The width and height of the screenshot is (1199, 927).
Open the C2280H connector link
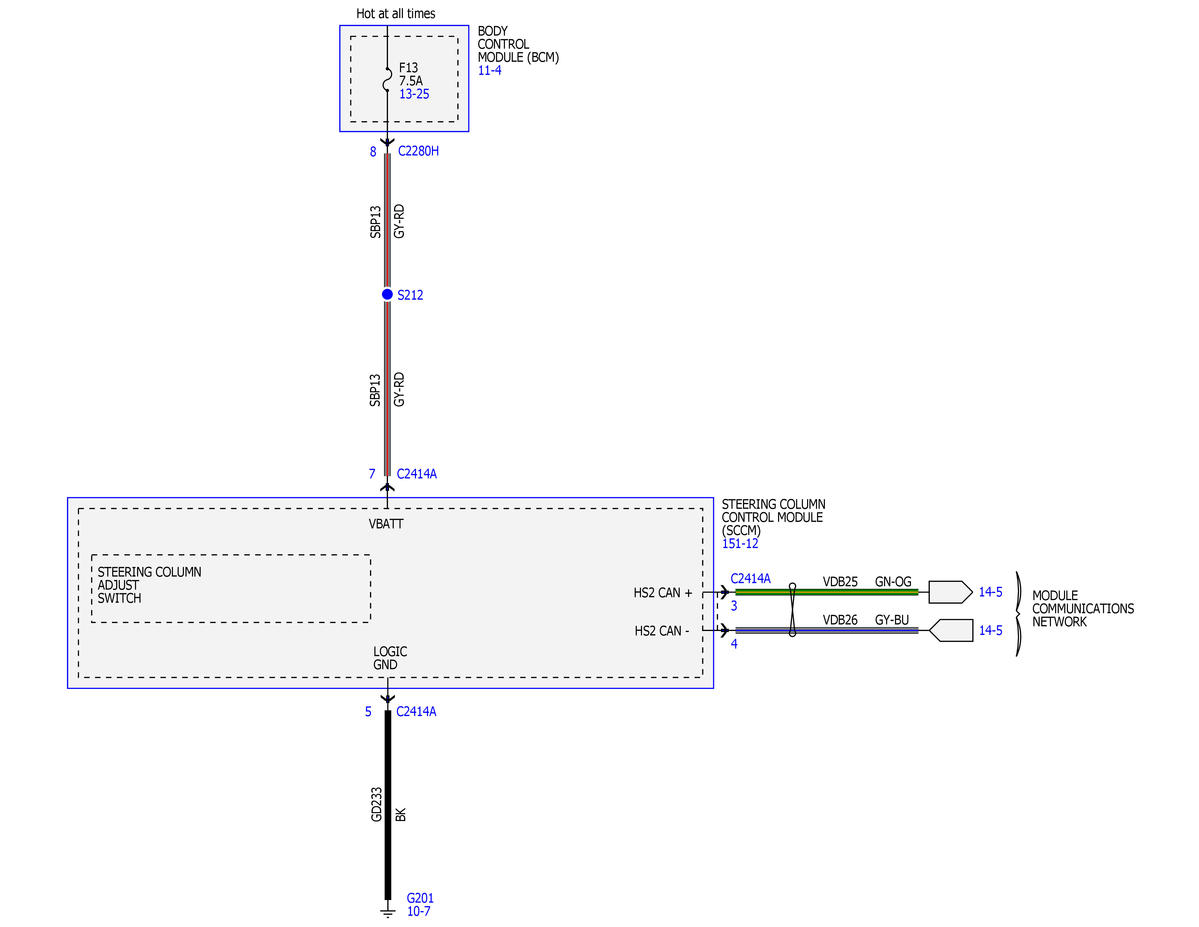(x=418, y=151)
